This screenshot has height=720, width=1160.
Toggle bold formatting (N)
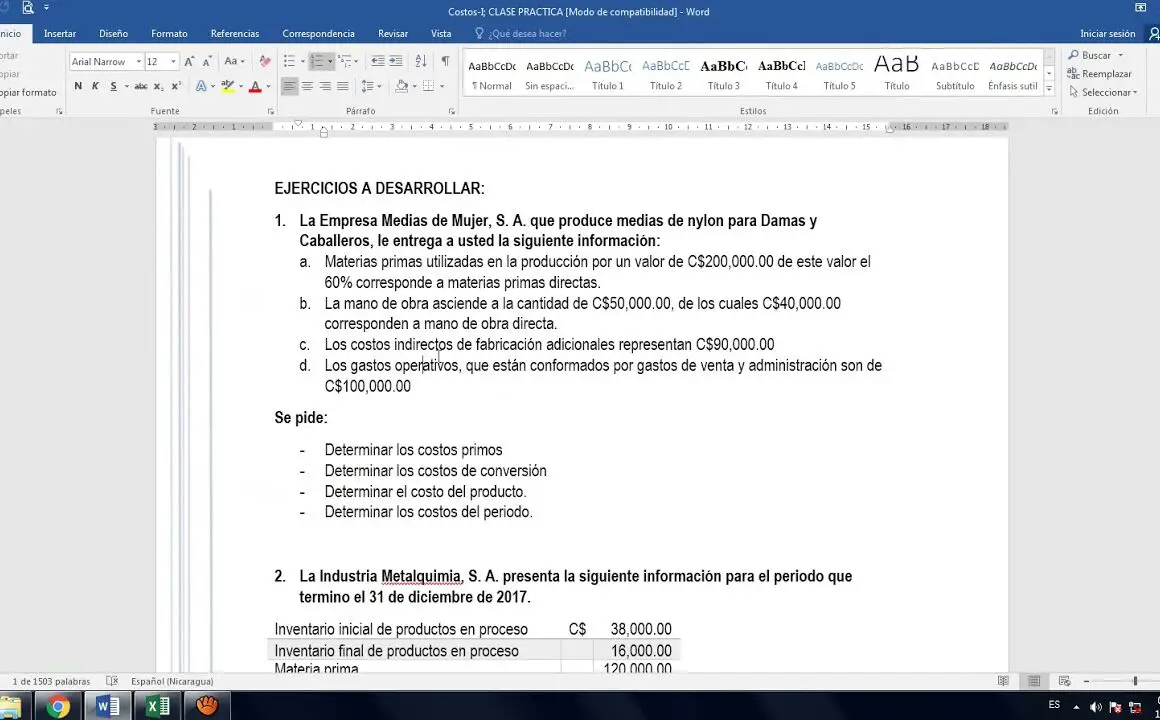[78, 87]
